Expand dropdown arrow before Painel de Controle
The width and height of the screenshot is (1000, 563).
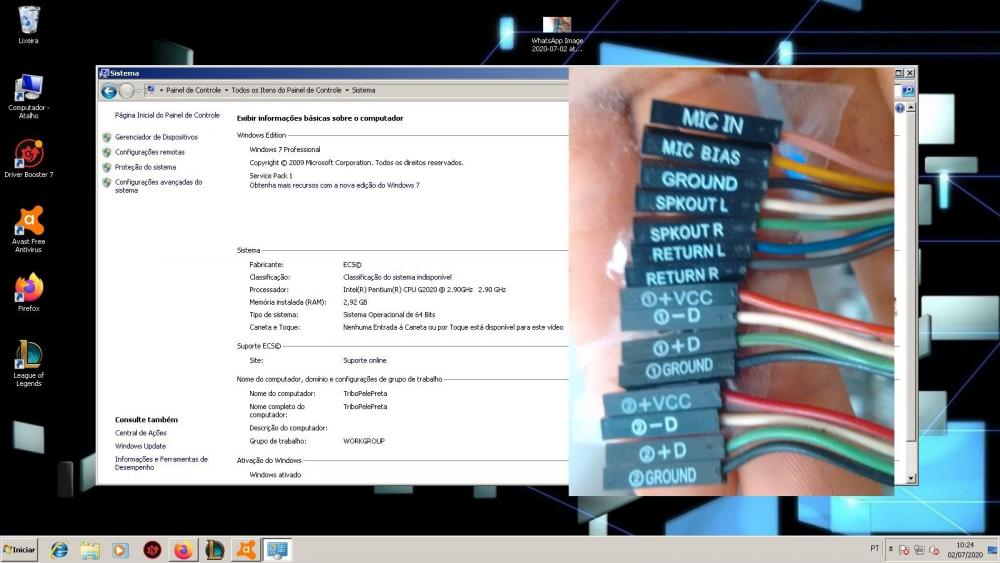pyautogui.click(x=161, y=91)
